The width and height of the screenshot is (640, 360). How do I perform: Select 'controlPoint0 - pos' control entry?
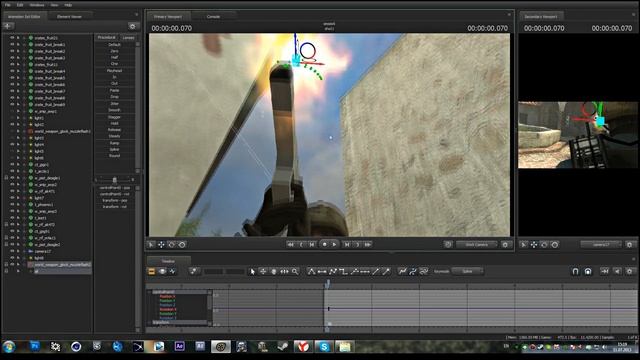[115, 188]
